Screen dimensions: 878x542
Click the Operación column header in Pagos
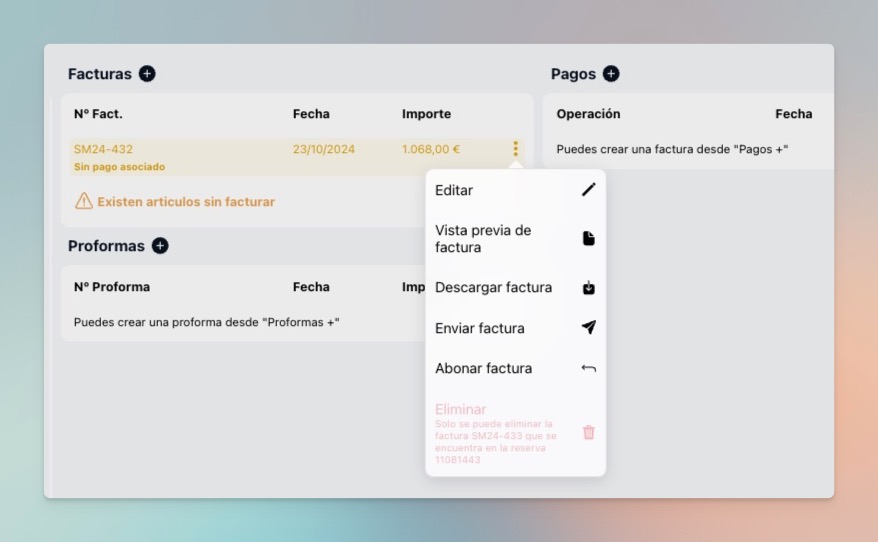click(588, 114)
